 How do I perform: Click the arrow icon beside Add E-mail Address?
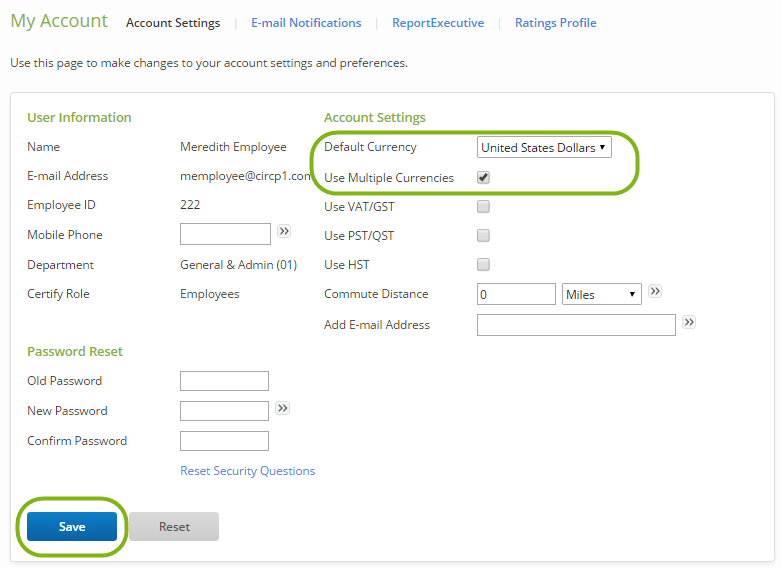(688, 322)
